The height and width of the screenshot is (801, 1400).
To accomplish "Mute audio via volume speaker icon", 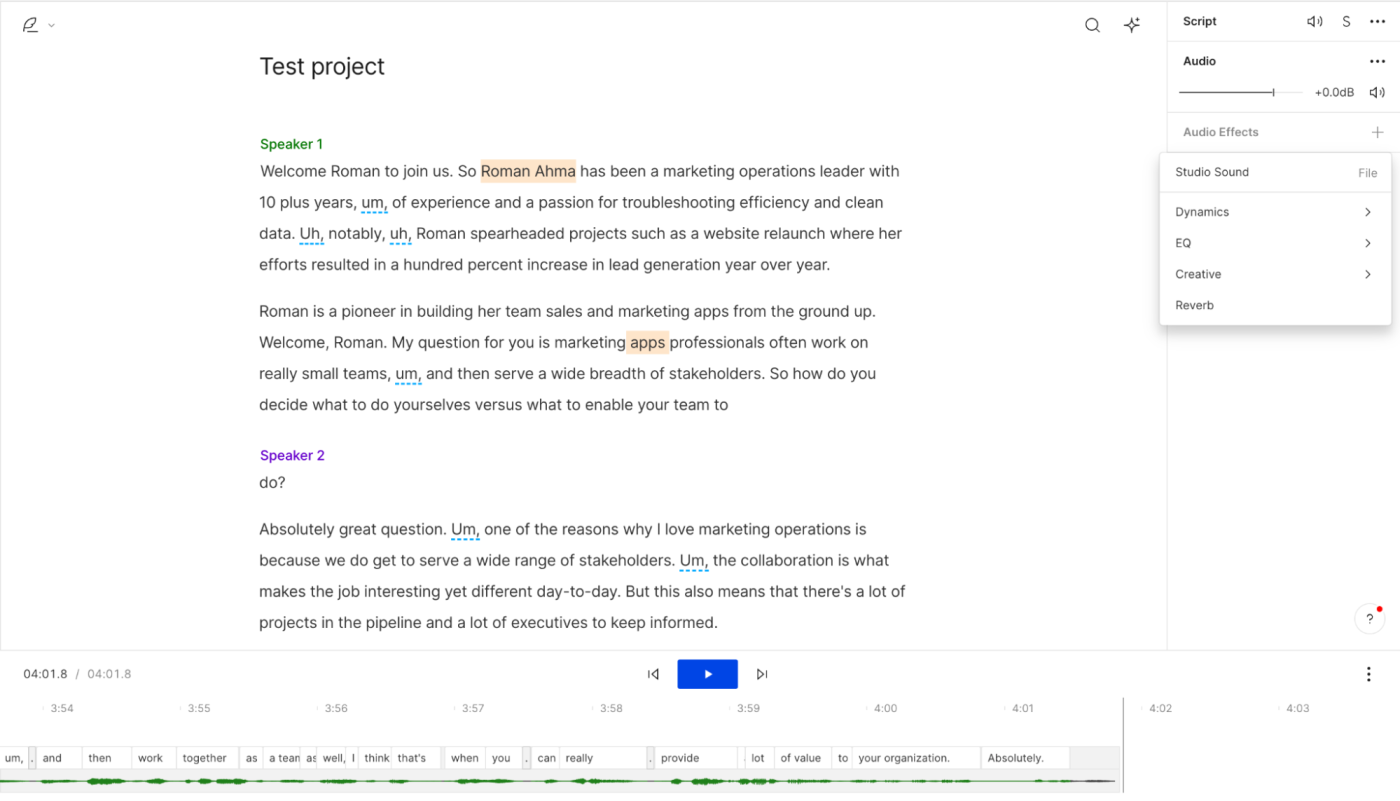I will pos(1377,92).
